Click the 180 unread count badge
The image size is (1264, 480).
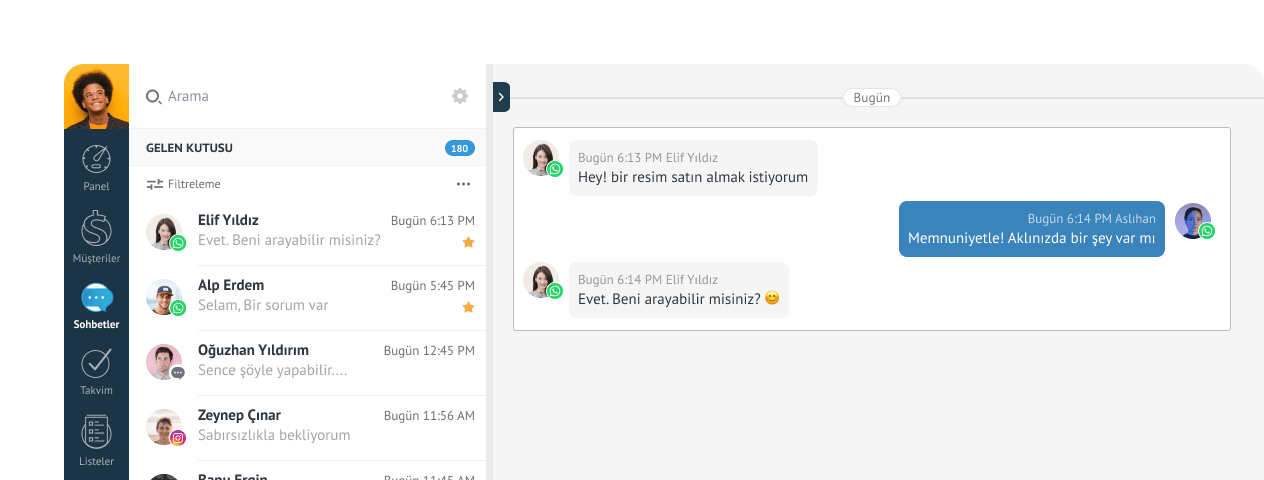click(459, 148)
